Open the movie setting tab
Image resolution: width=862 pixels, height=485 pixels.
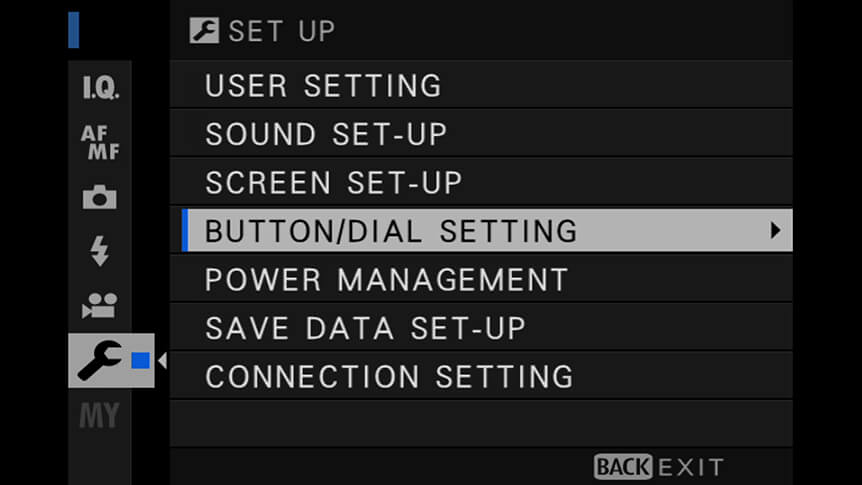coord(99,307)
